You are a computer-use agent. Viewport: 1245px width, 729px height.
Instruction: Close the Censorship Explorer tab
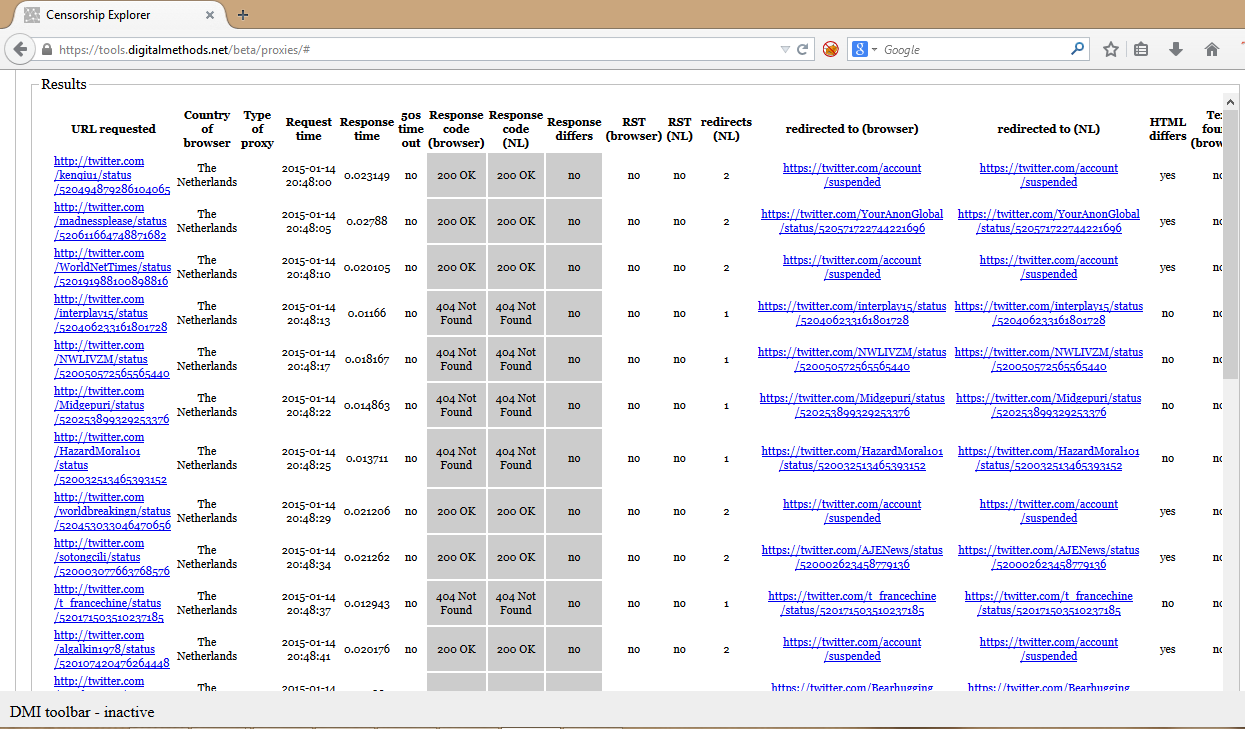tap(210, 15)
